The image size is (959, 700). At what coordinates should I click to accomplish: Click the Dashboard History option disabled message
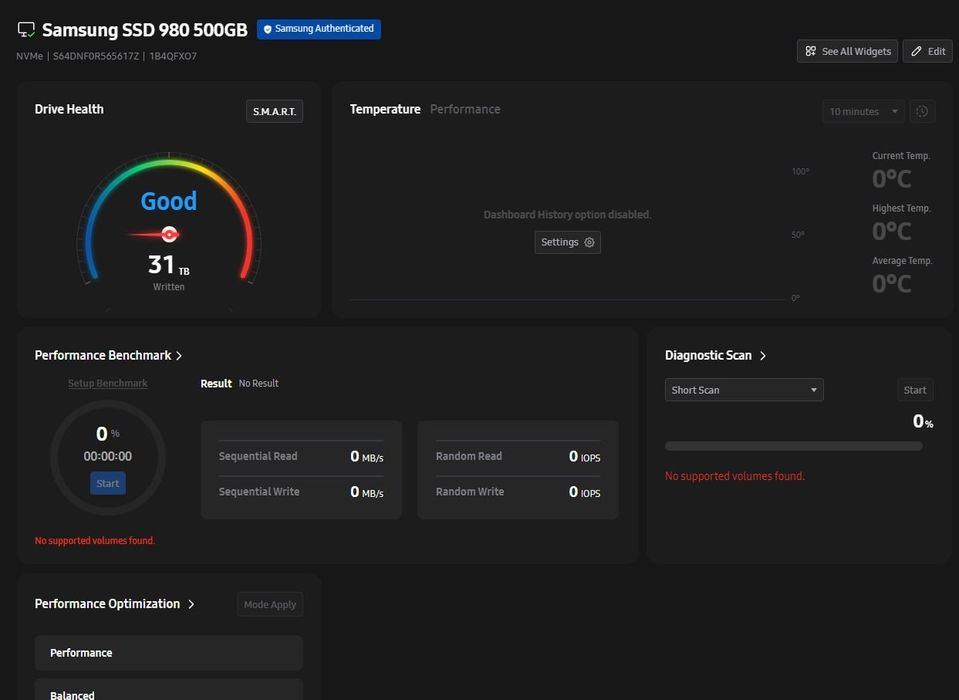[568, 215]
